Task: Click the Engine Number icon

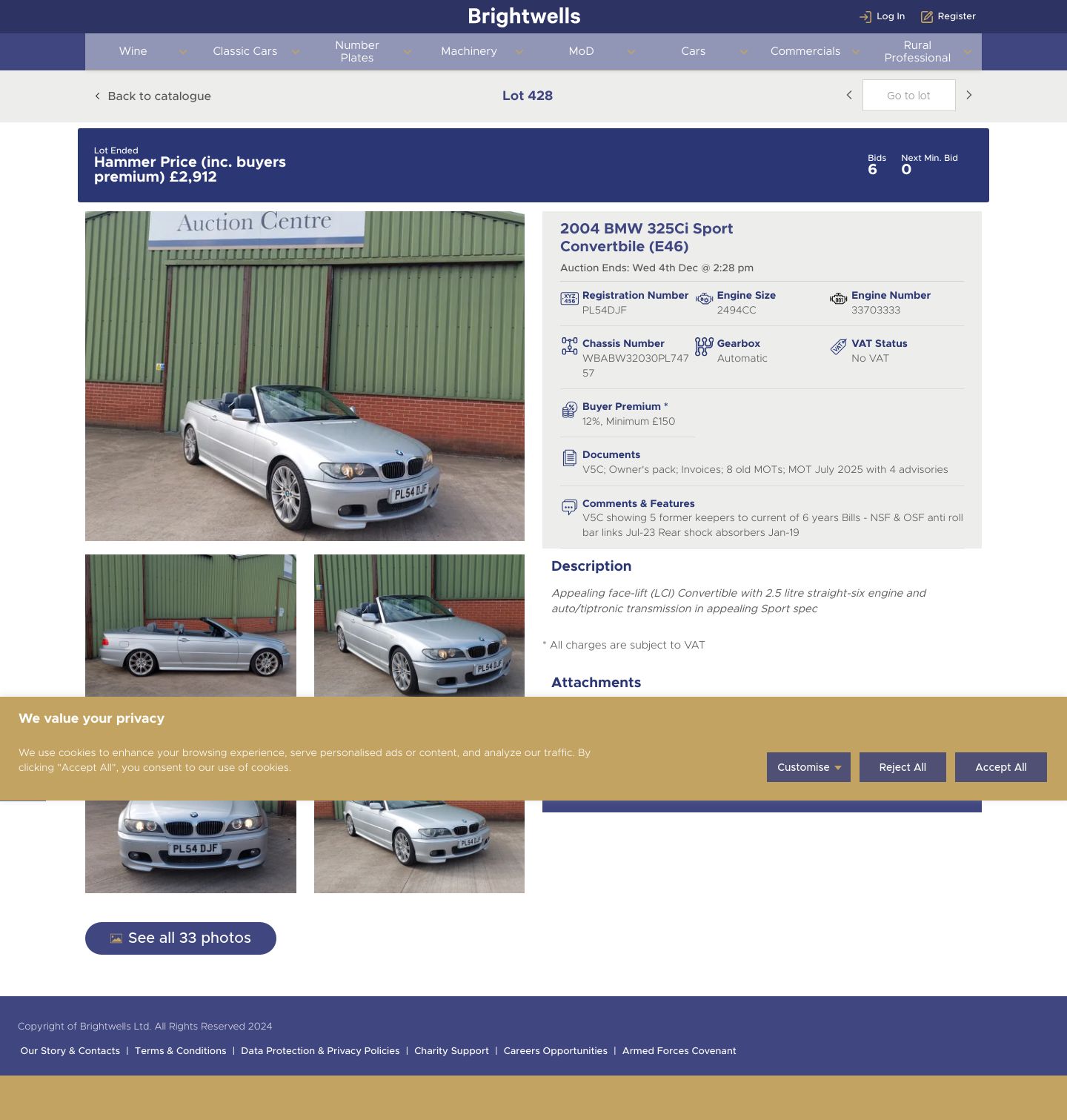Action: (x=838, y=299)
